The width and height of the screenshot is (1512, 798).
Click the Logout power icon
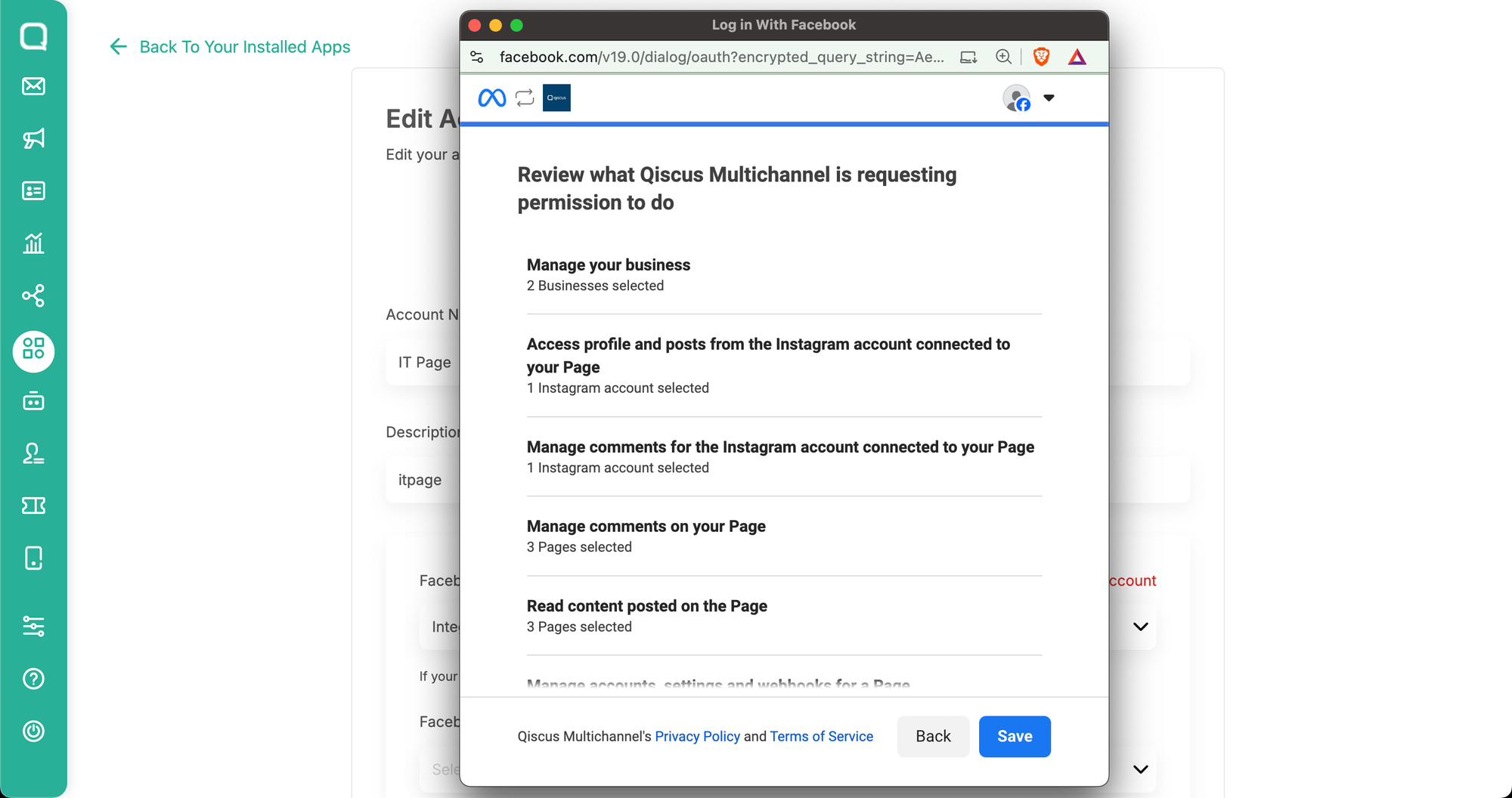[x=33, y=731]
